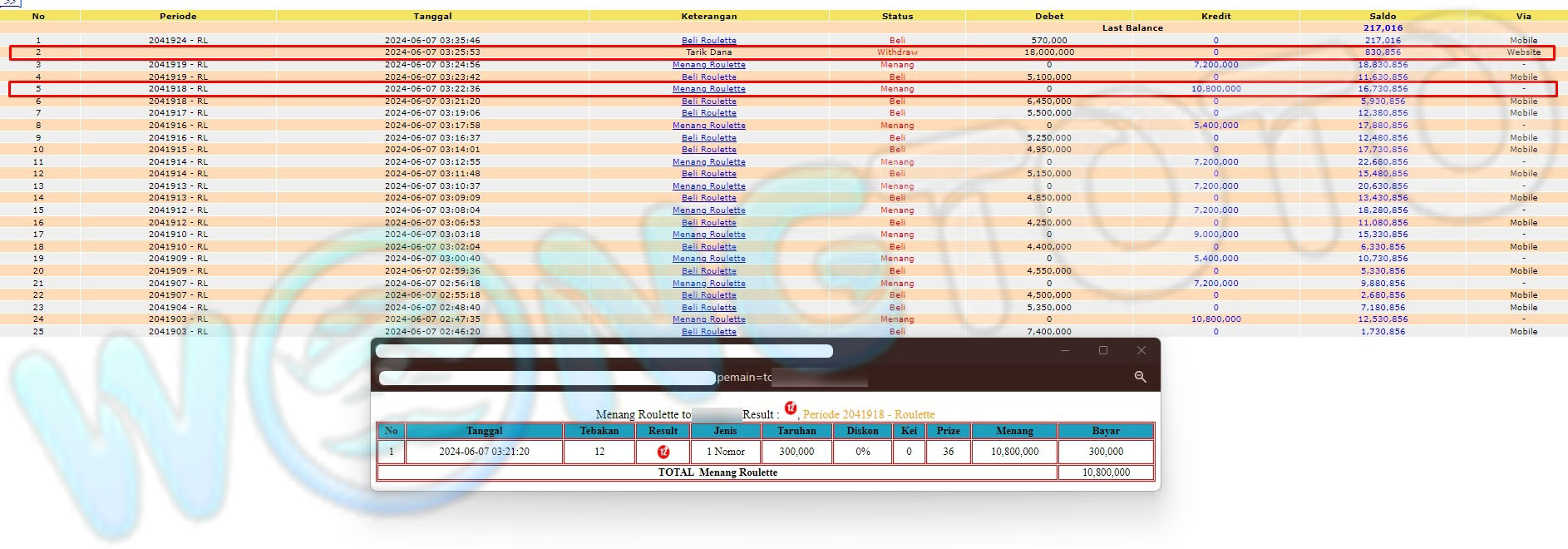Open Menang Roulette link for period 2041903
Viewport: 1568px width, 549px height.
click(708, 319)
